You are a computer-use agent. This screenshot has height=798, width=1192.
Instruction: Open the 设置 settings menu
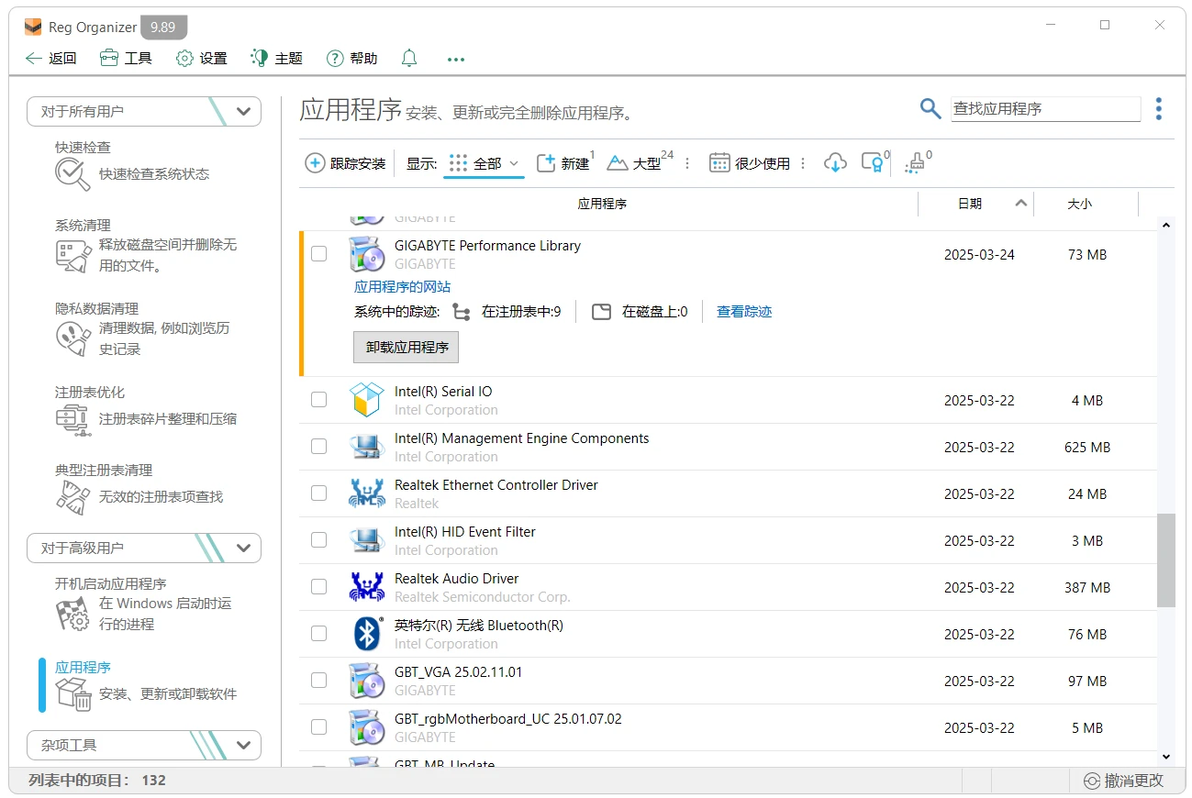click(x=201, y=59)
